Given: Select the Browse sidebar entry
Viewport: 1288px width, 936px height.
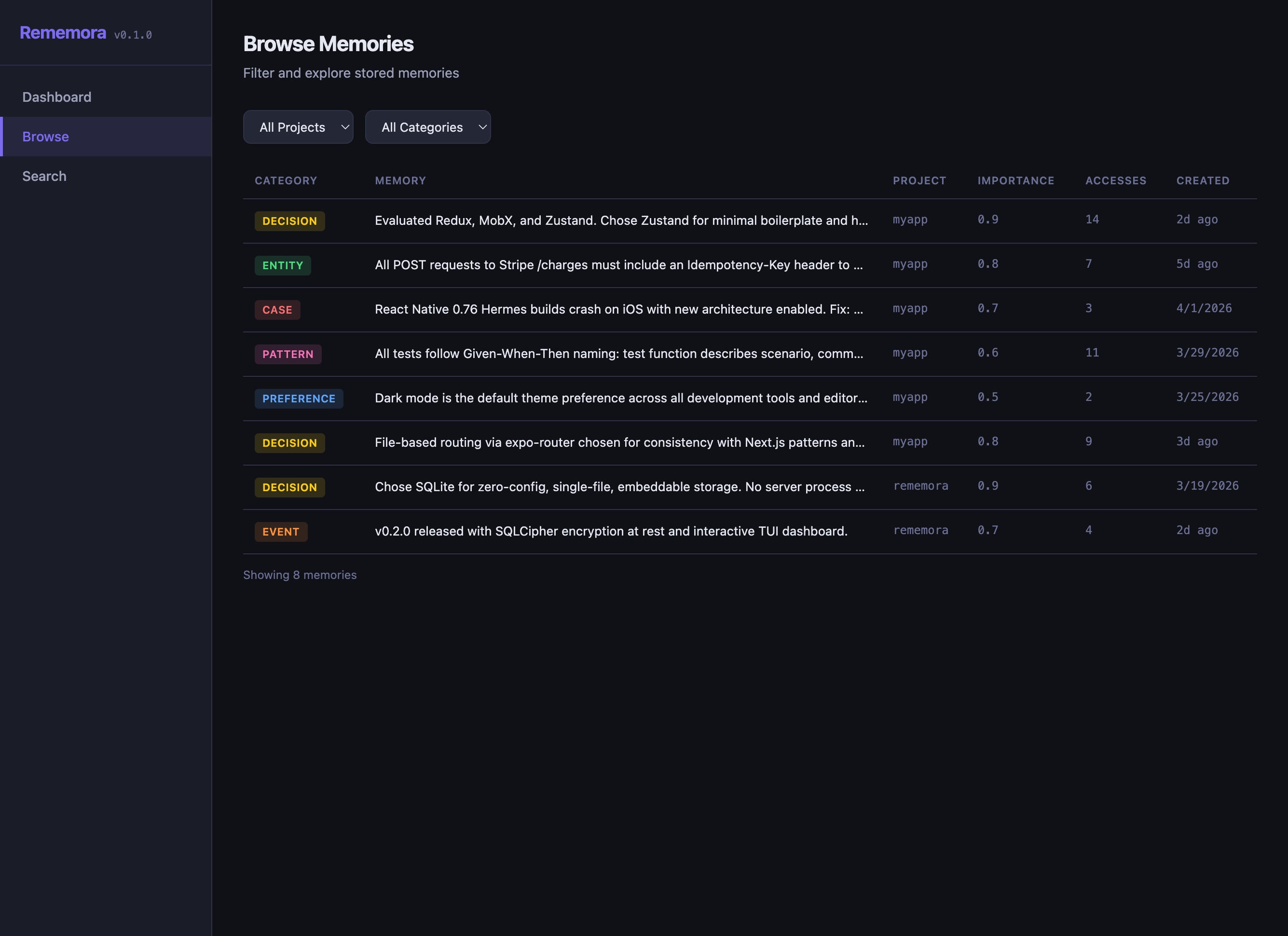Looking at the screenshot, I should 45,137.
